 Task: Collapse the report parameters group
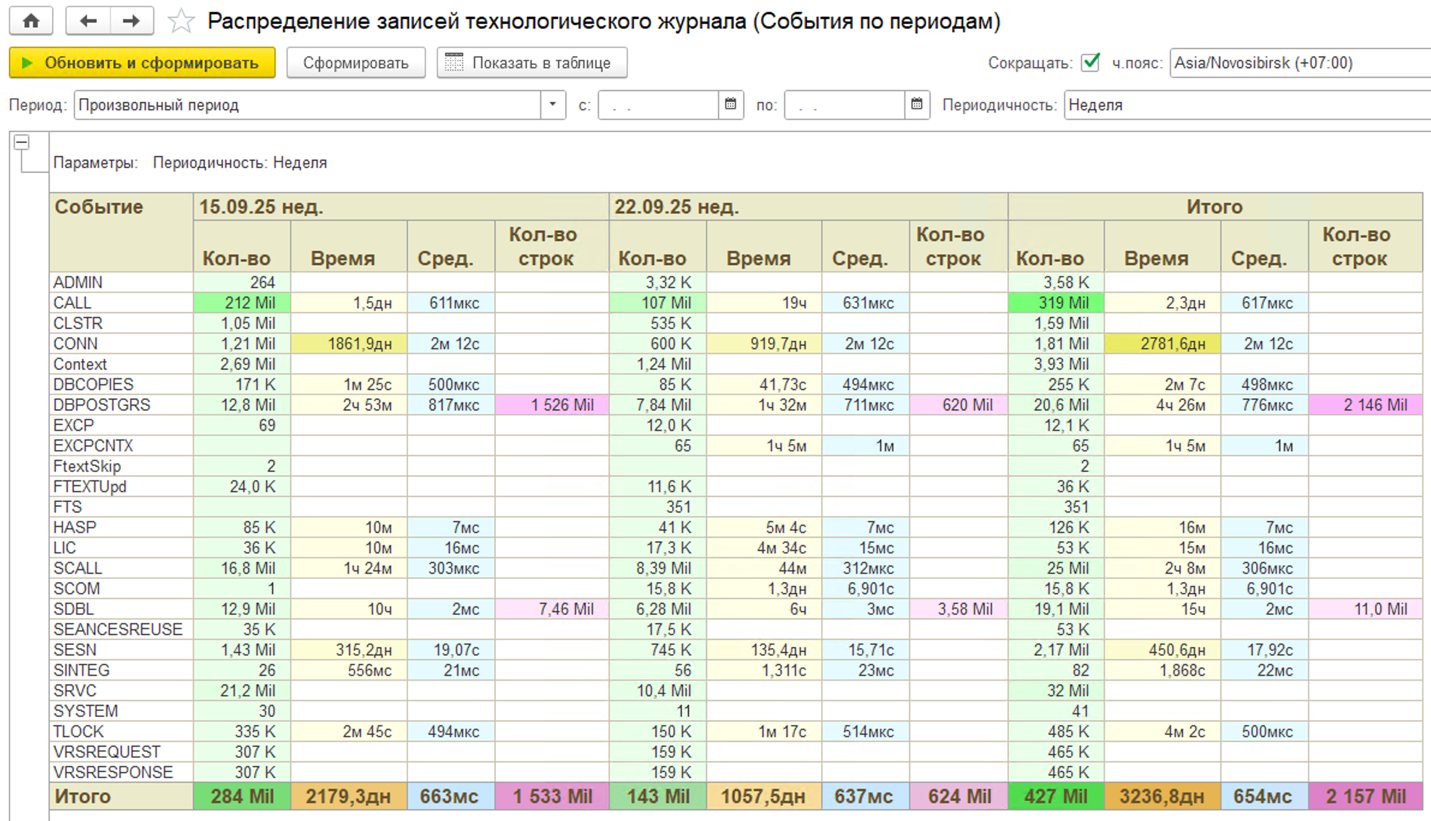coord(21,143)
